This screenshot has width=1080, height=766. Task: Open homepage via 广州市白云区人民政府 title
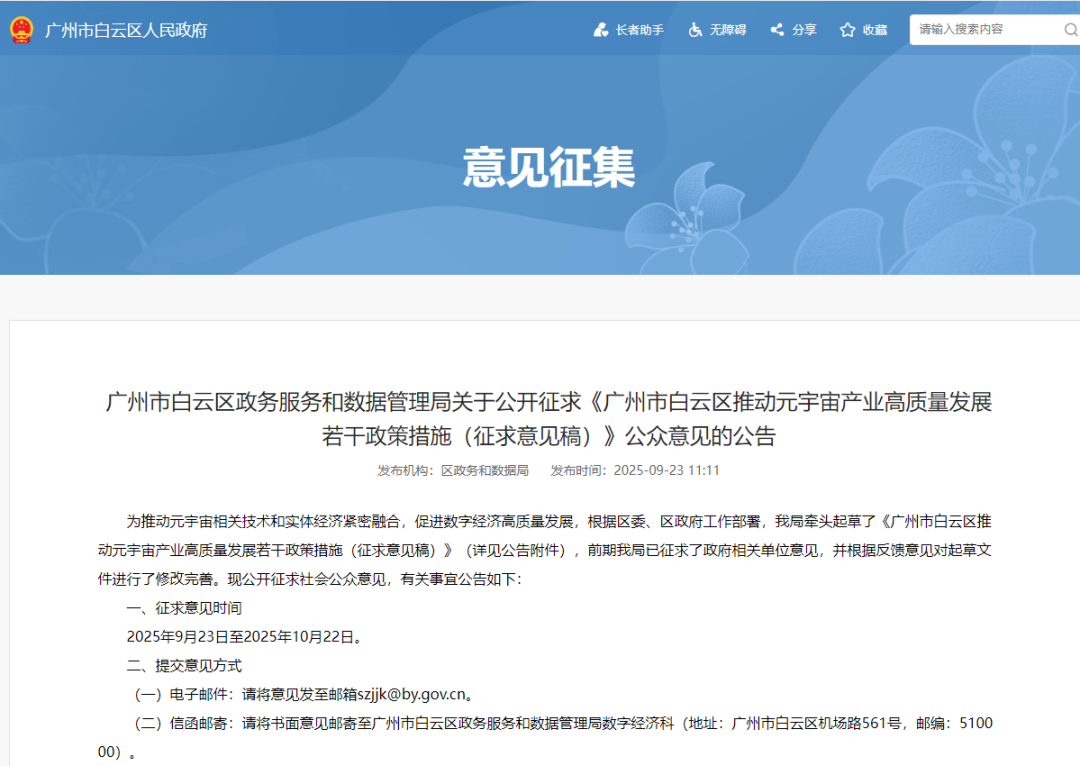coord(124,29)
